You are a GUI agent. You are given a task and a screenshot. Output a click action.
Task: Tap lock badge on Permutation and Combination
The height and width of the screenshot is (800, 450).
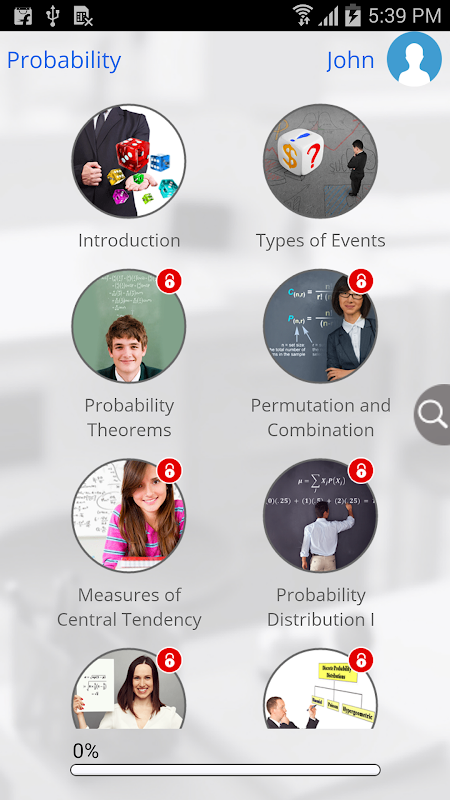point(361,281)
